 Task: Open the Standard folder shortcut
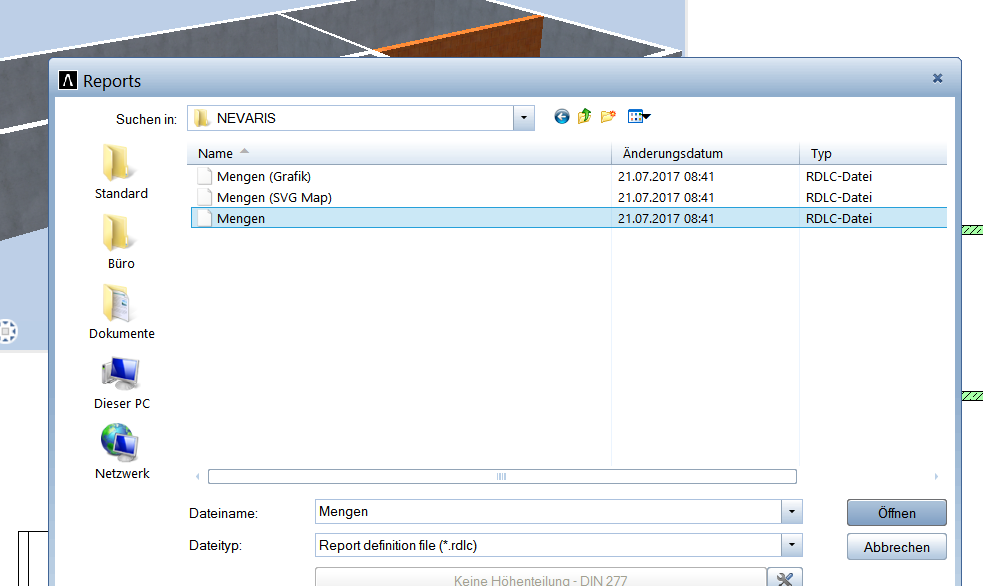pos(121,172)
